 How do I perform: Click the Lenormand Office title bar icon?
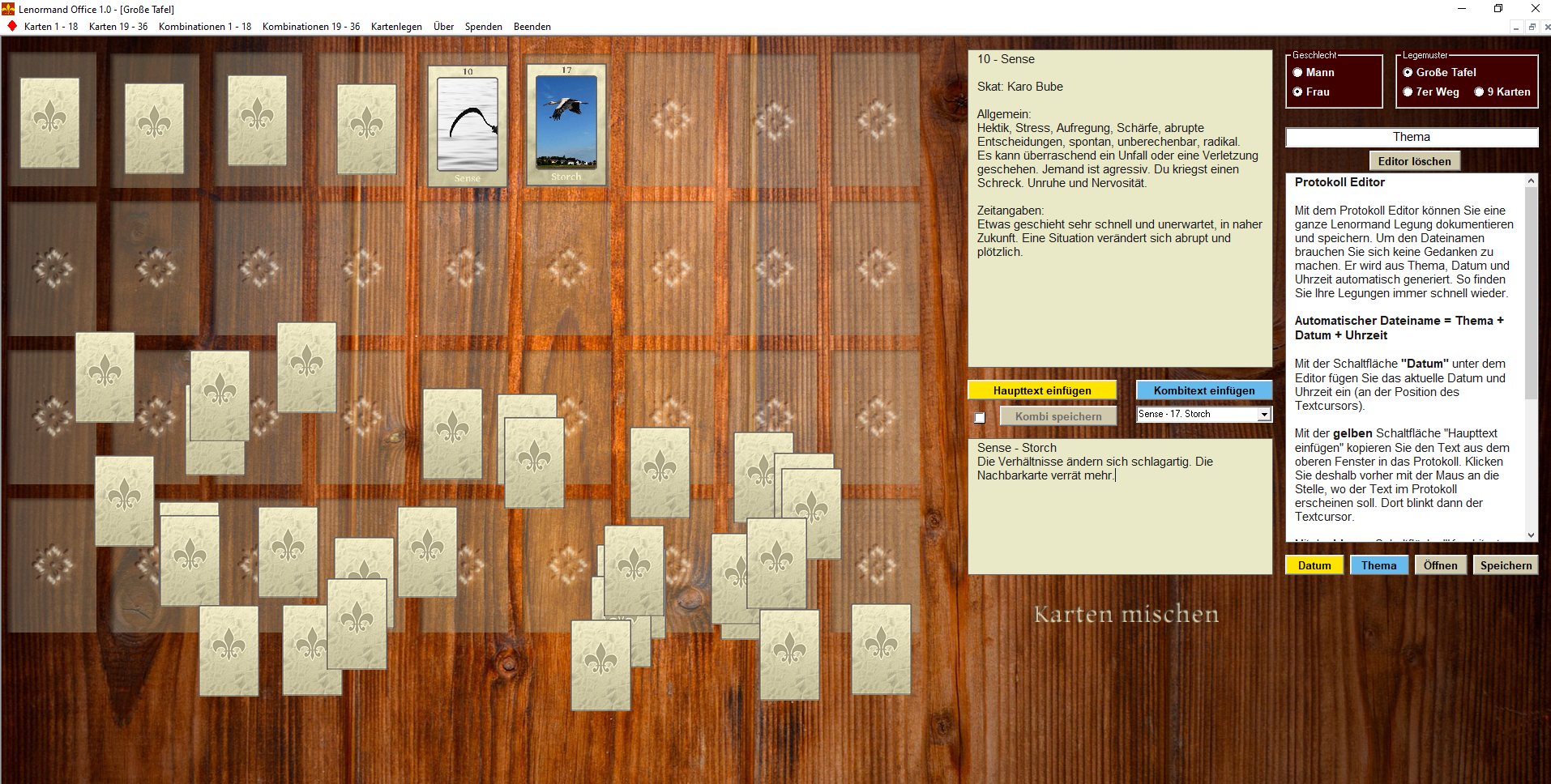point(8,9)
